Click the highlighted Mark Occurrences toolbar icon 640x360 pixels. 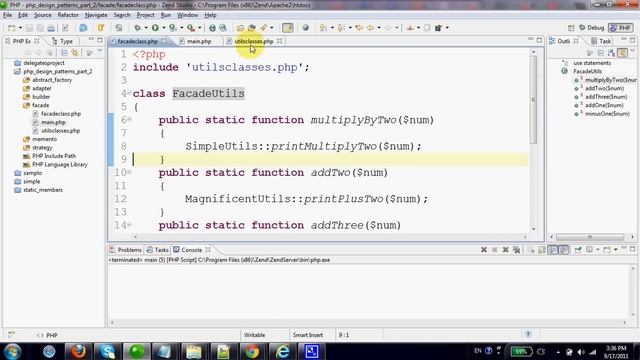click(x=288, y=28)
